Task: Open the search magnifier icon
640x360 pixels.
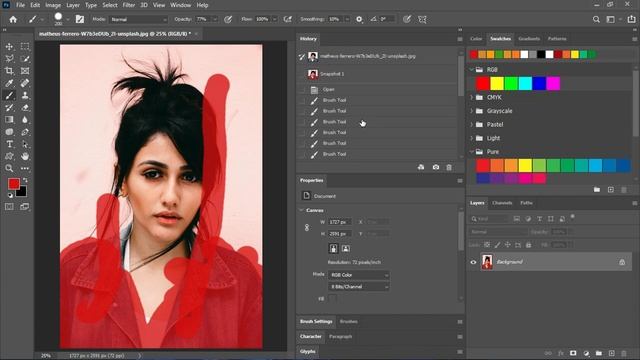Action: click(x=596, y=19)
